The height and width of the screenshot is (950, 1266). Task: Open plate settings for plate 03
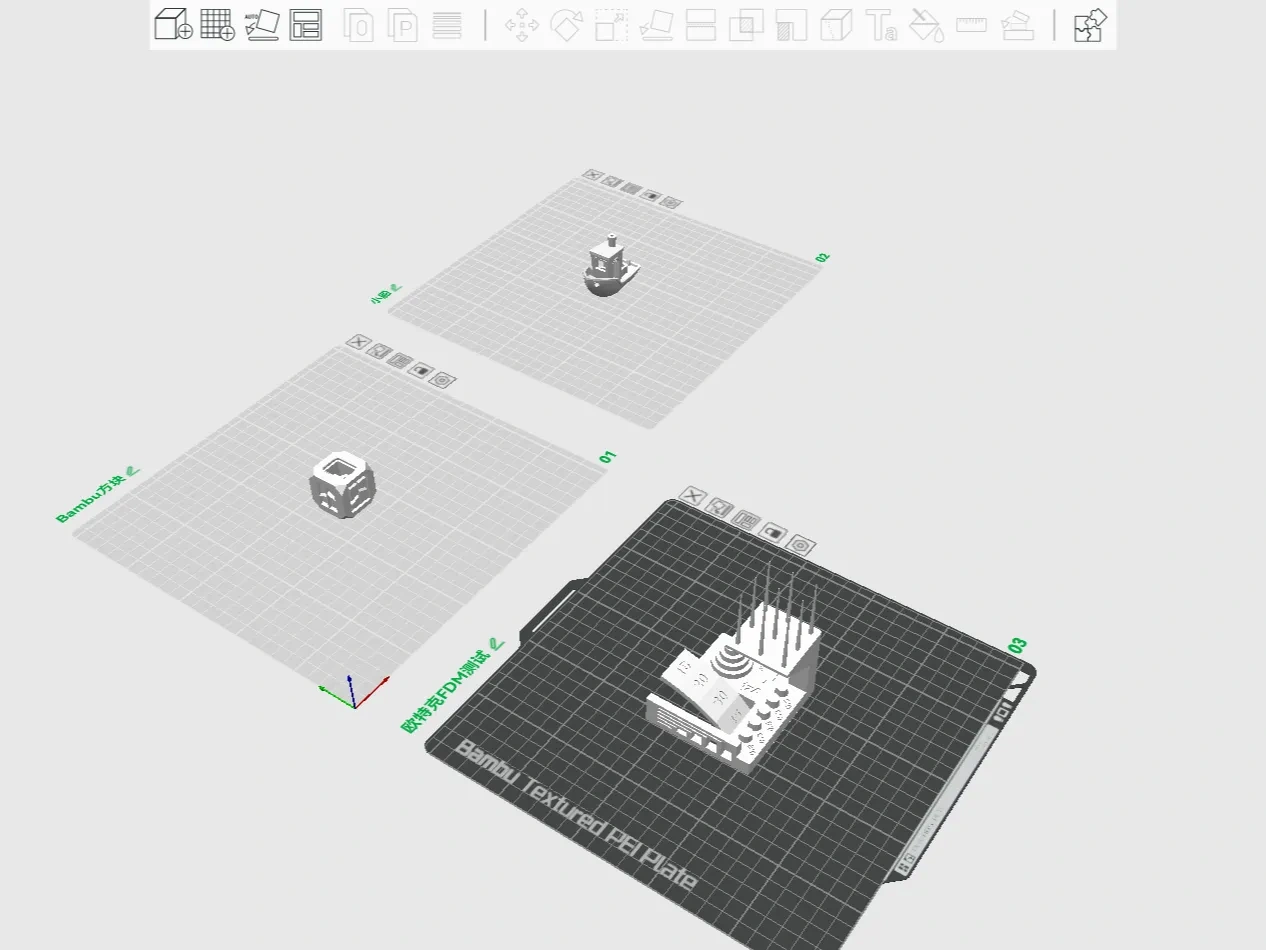[800, 544]
